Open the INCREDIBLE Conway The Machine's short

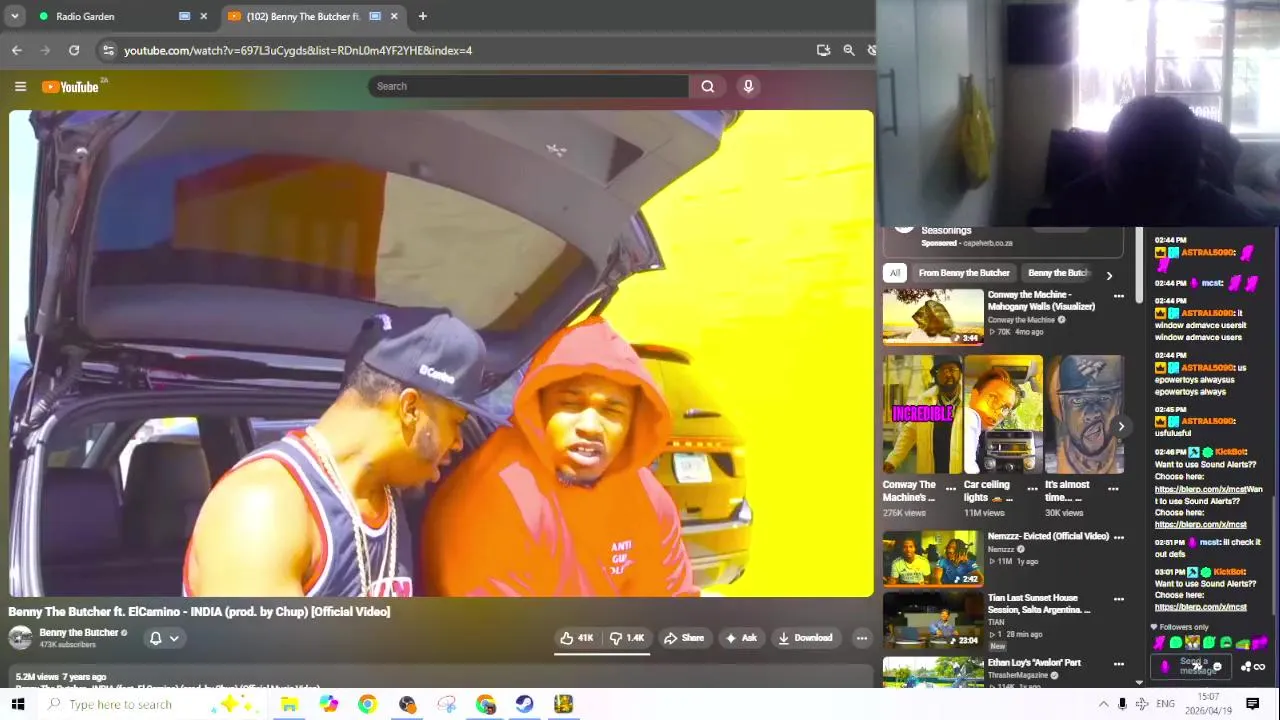click(922, 414)
